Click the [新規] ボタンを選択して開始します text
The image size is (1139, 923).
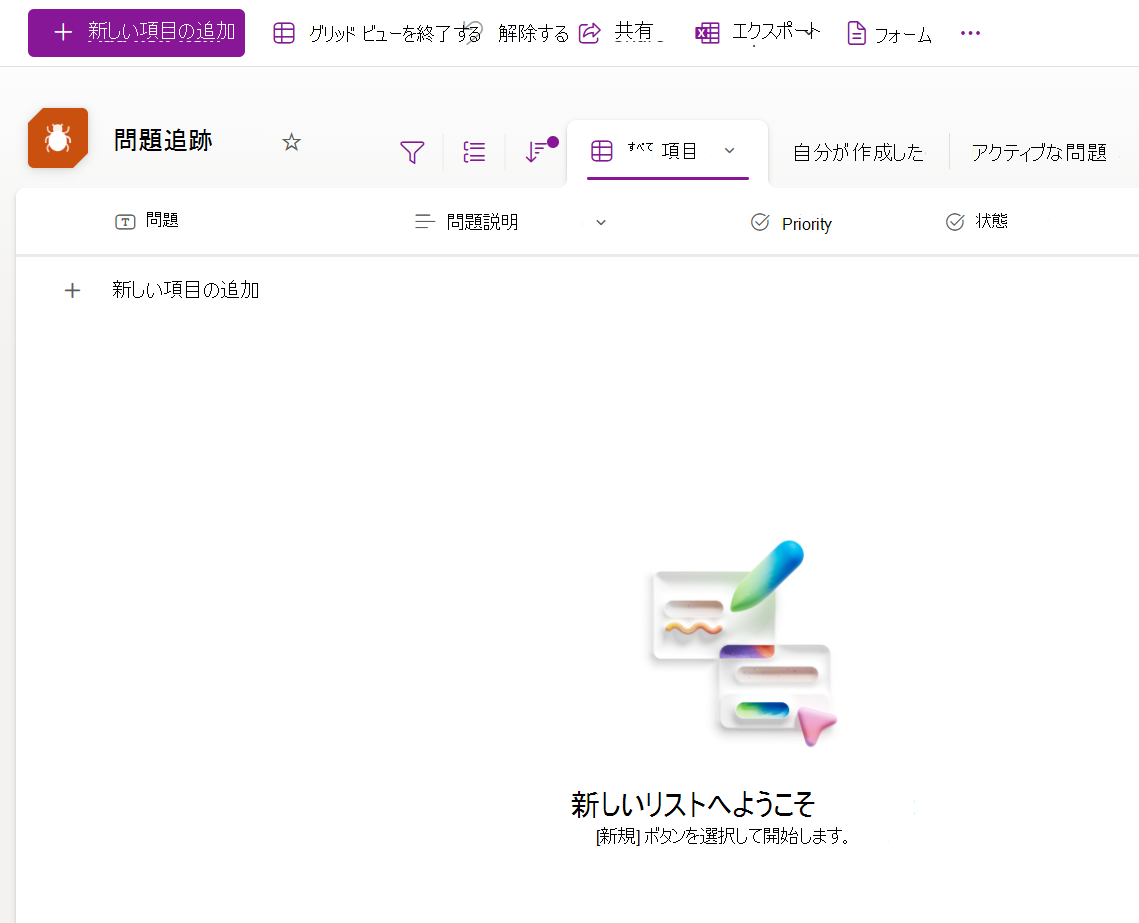click(x=722, y=836)
